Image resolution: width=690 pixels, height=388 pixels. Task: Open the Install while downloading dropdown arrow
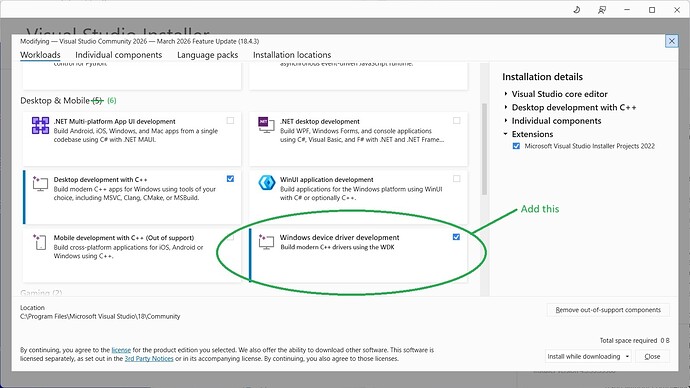coord(628,356)
